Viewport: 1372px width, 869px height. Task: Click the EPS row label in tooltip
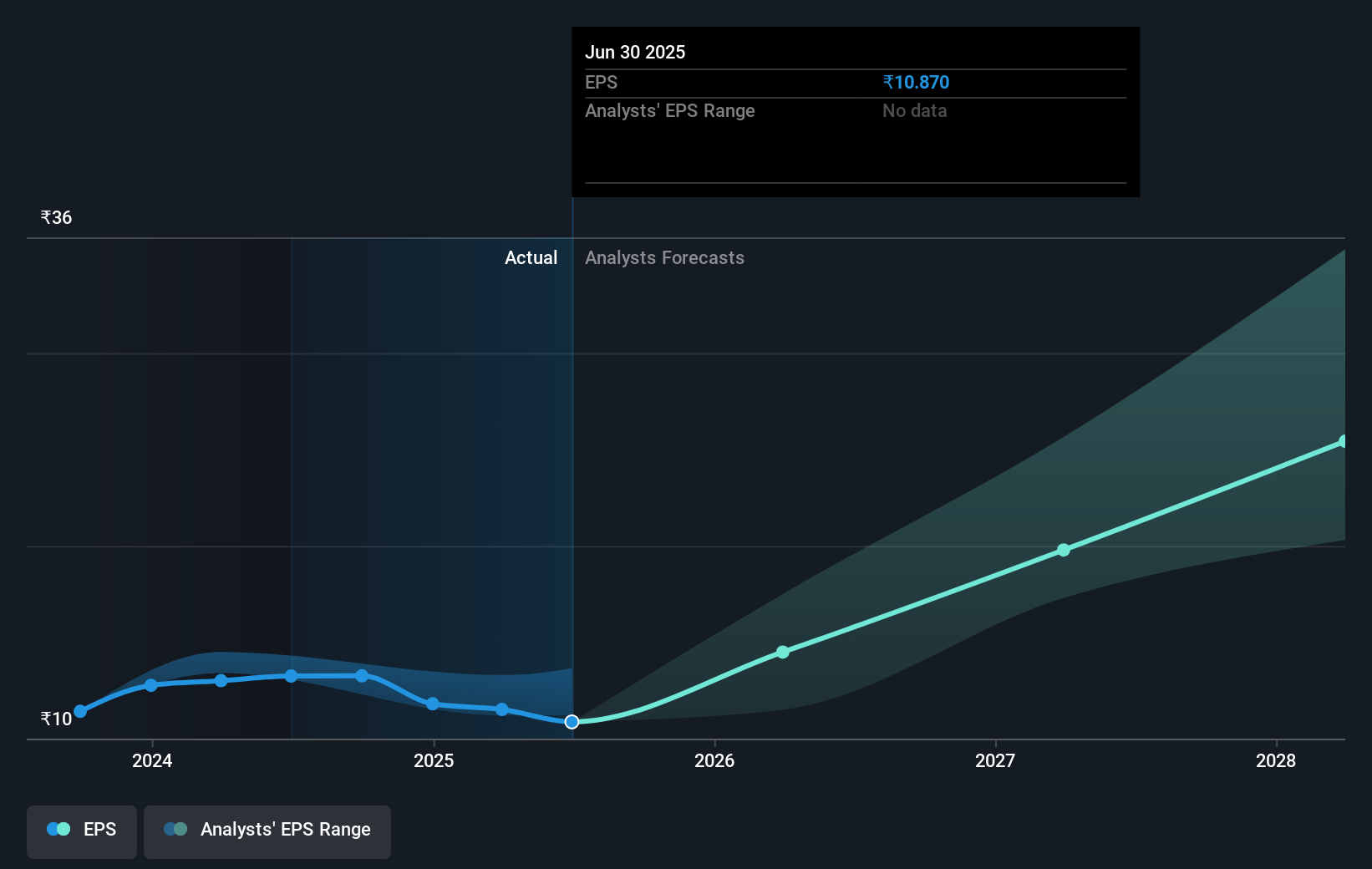pos(601,83)
